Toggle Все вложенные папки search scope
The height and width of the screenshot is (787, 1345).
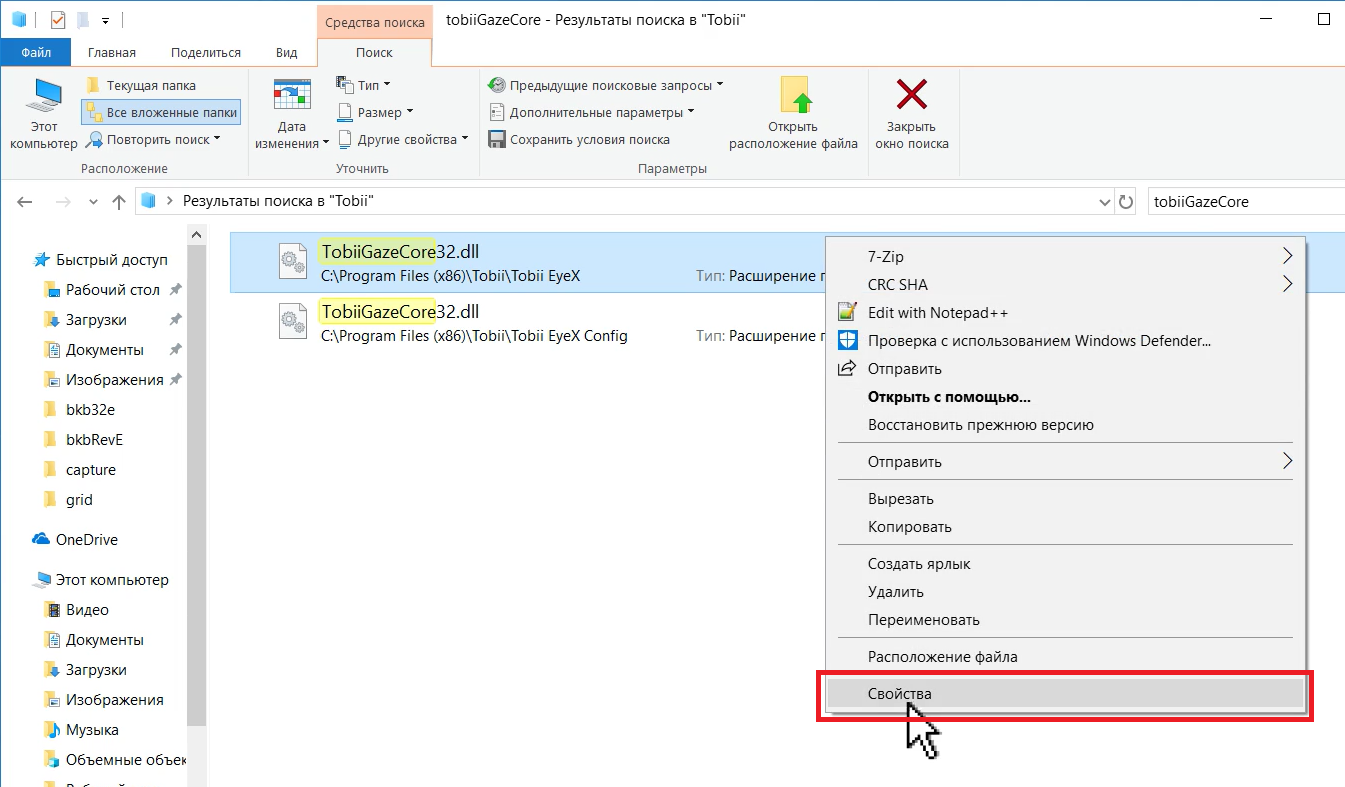161,113
